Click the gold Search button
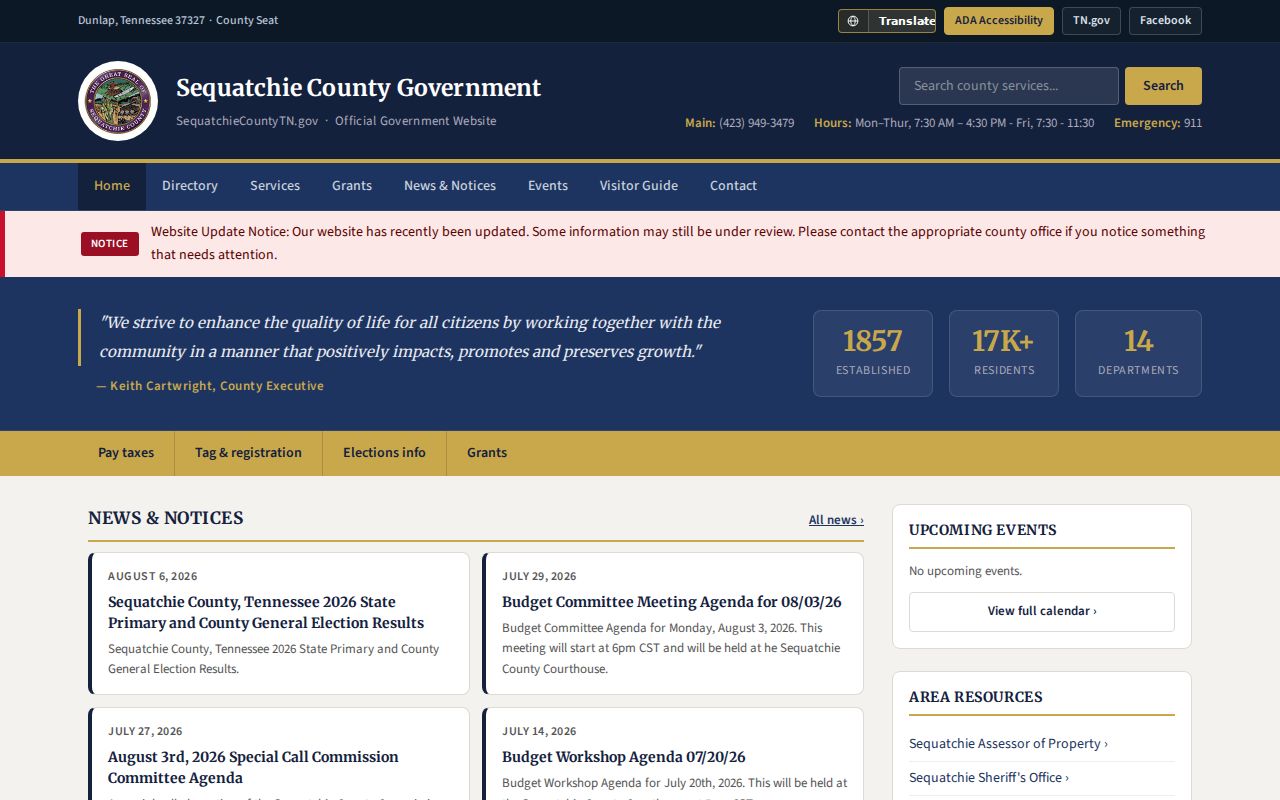This screenshot has height=800, width=1280. click(x=1163, y=86)
